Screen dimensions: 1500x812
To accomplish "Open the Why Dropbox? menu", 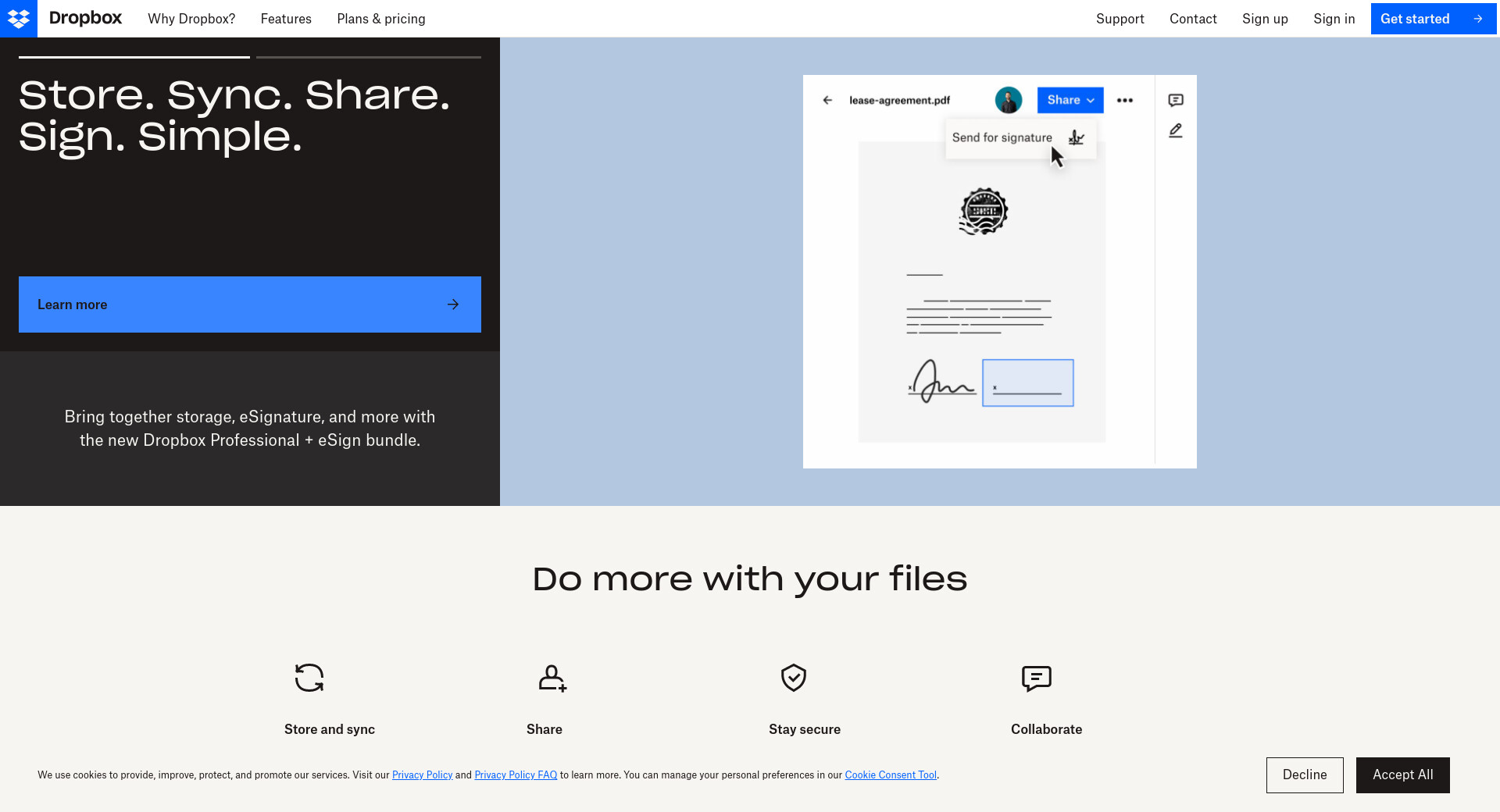I will (x=191, y=19).
